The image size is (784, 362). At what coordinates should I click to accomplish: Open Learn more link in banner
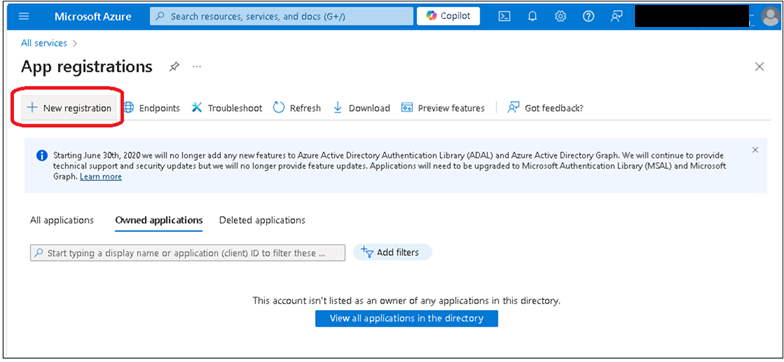tap(100, 177)
